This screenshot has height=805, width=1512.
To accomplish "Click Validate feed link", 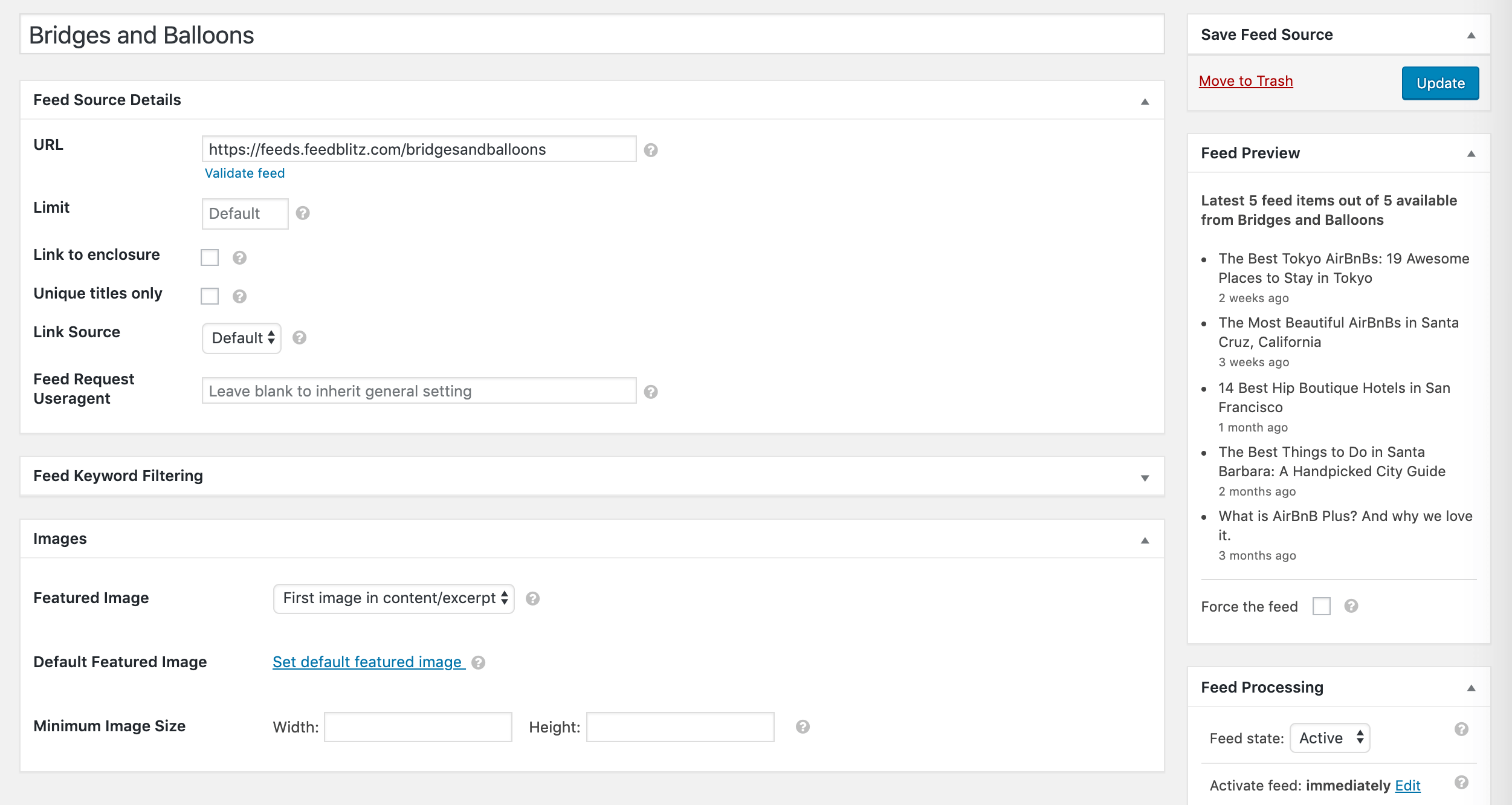I will 245,173.
